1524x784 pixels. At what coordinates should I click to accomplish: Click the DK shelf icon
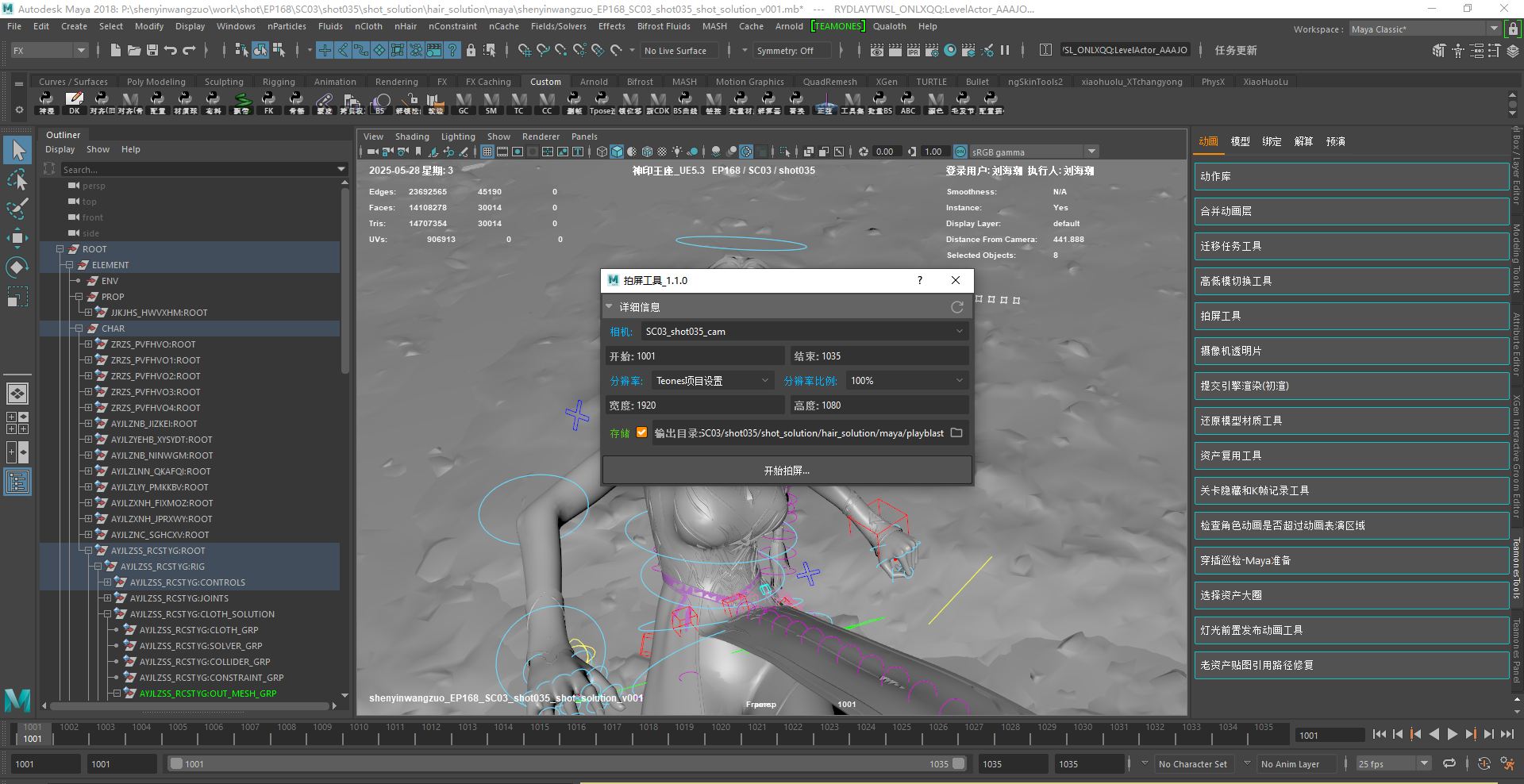[74, 102]
